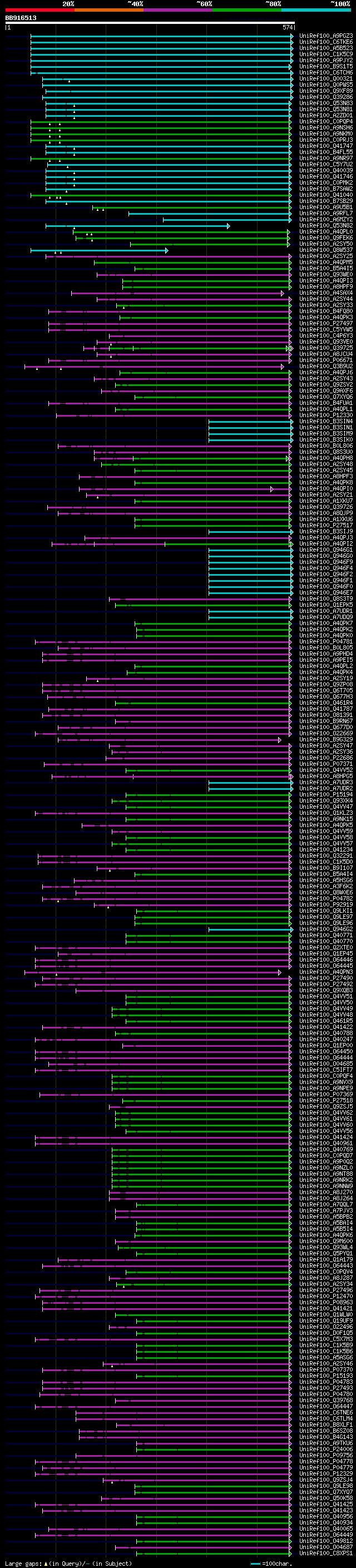Click the orange ~40% legend color bar
Screen dimensions: 356x1568
pos(109,10)
